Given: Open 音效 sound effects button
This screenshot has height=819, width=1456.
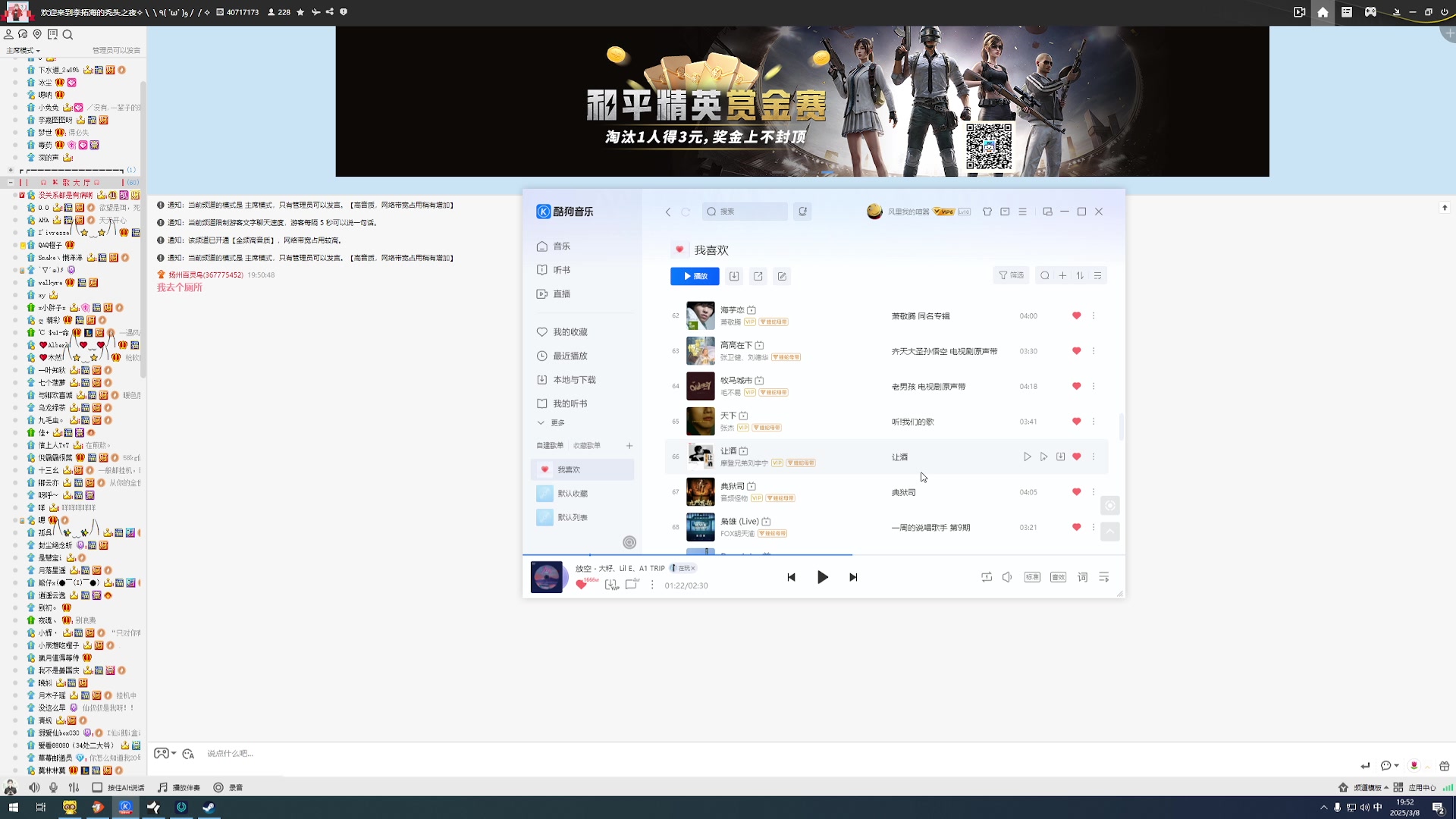Looking at the screenshot, I should click(1058, 577).
